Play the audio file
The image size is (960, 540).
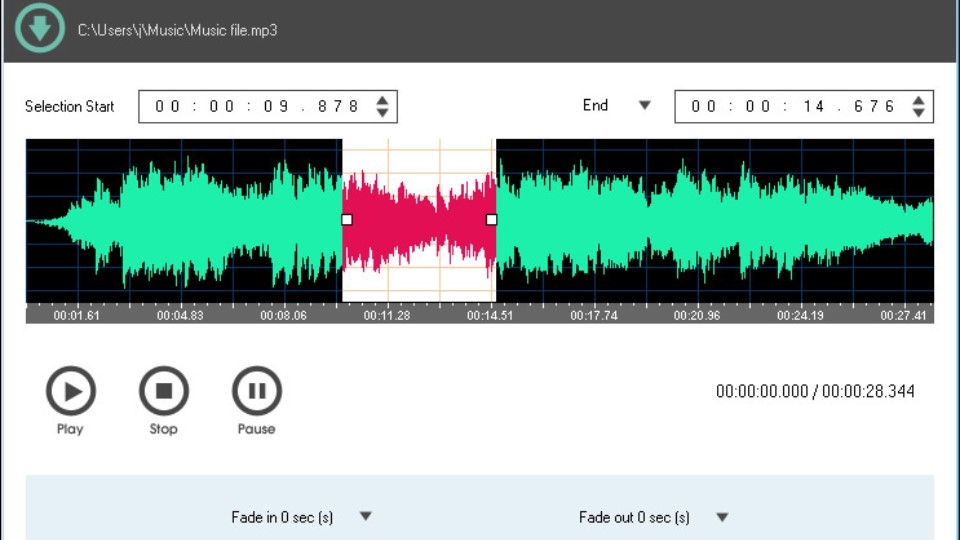pyautogui.click(x=71, y=391)
